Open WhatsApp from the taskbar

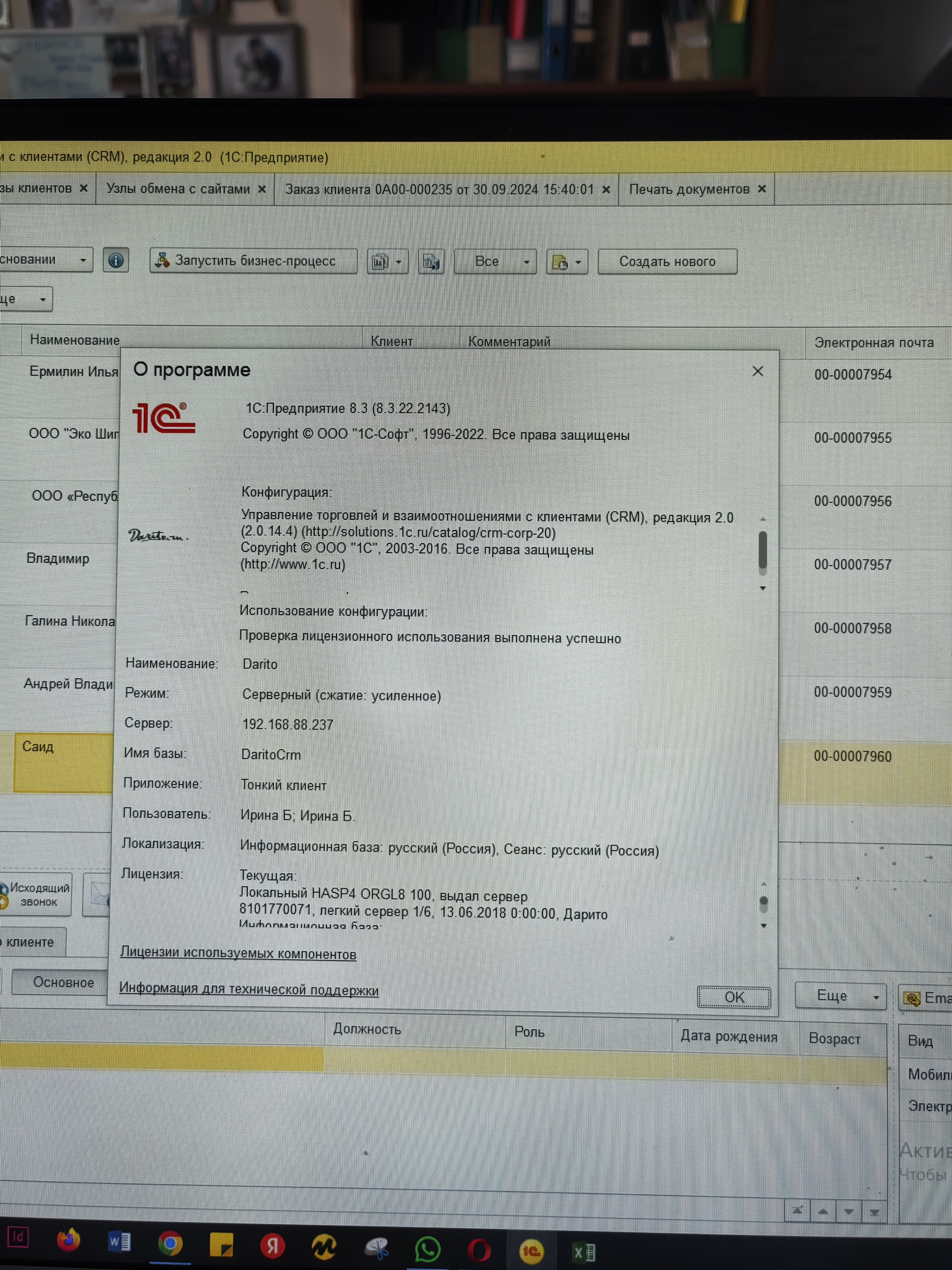tap(428, 1249)
